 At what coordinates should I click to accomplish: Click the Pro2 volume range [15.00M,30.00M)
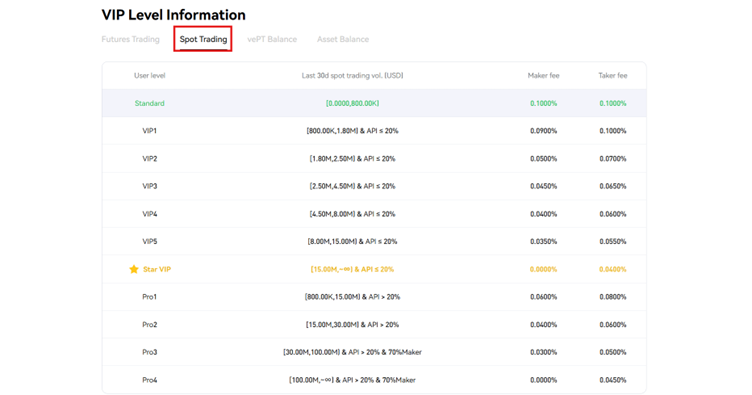tap(352, 325)
